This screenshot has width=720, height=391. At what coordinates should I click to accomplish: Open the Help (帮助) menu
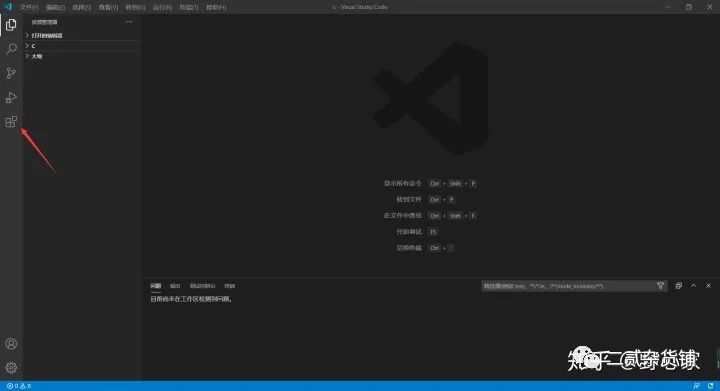[x=216, y=7]
